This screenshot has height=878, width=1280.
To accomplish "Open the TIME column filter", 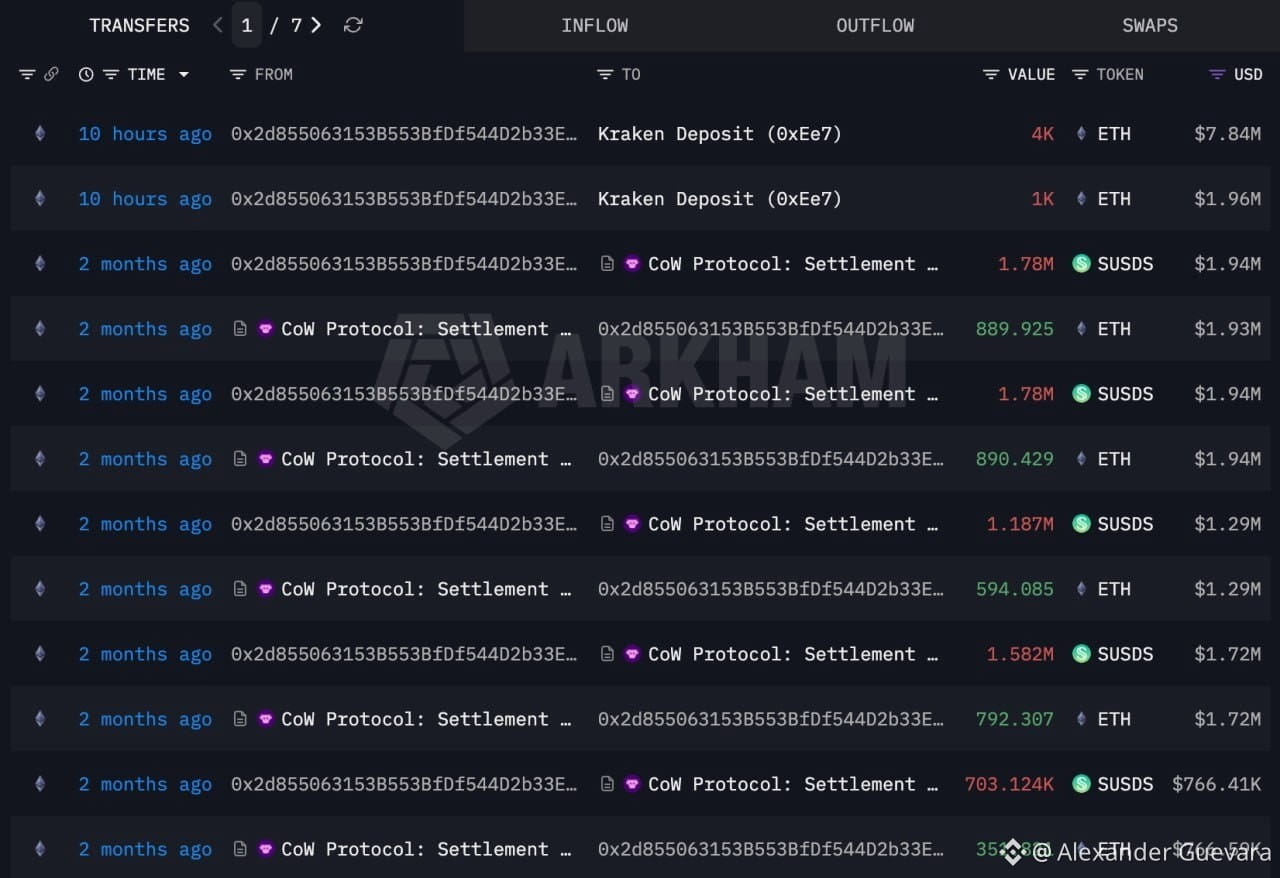I will click(111, 74).
